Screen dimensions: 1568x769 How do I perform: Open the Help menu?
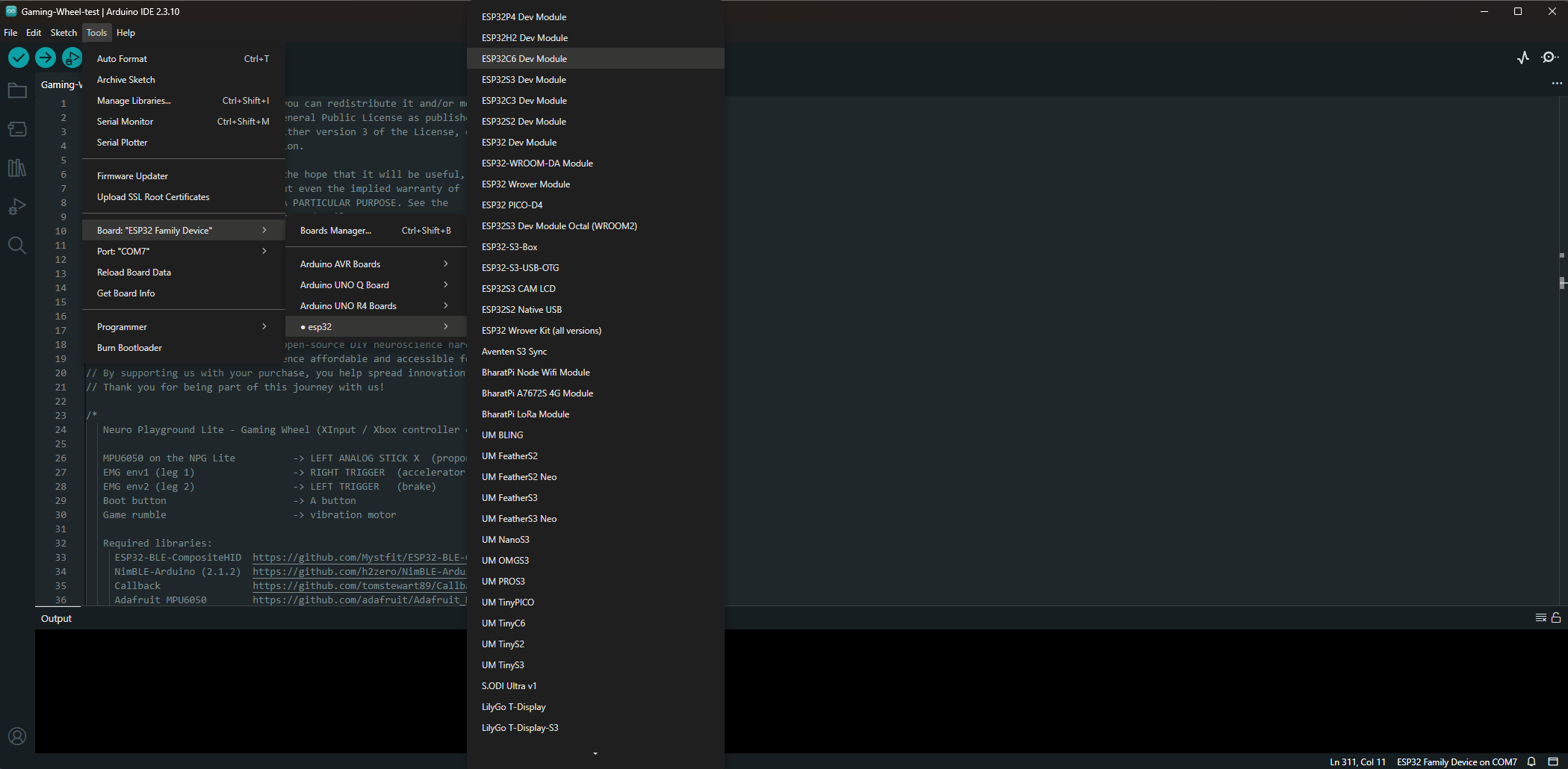click(125, 32)
